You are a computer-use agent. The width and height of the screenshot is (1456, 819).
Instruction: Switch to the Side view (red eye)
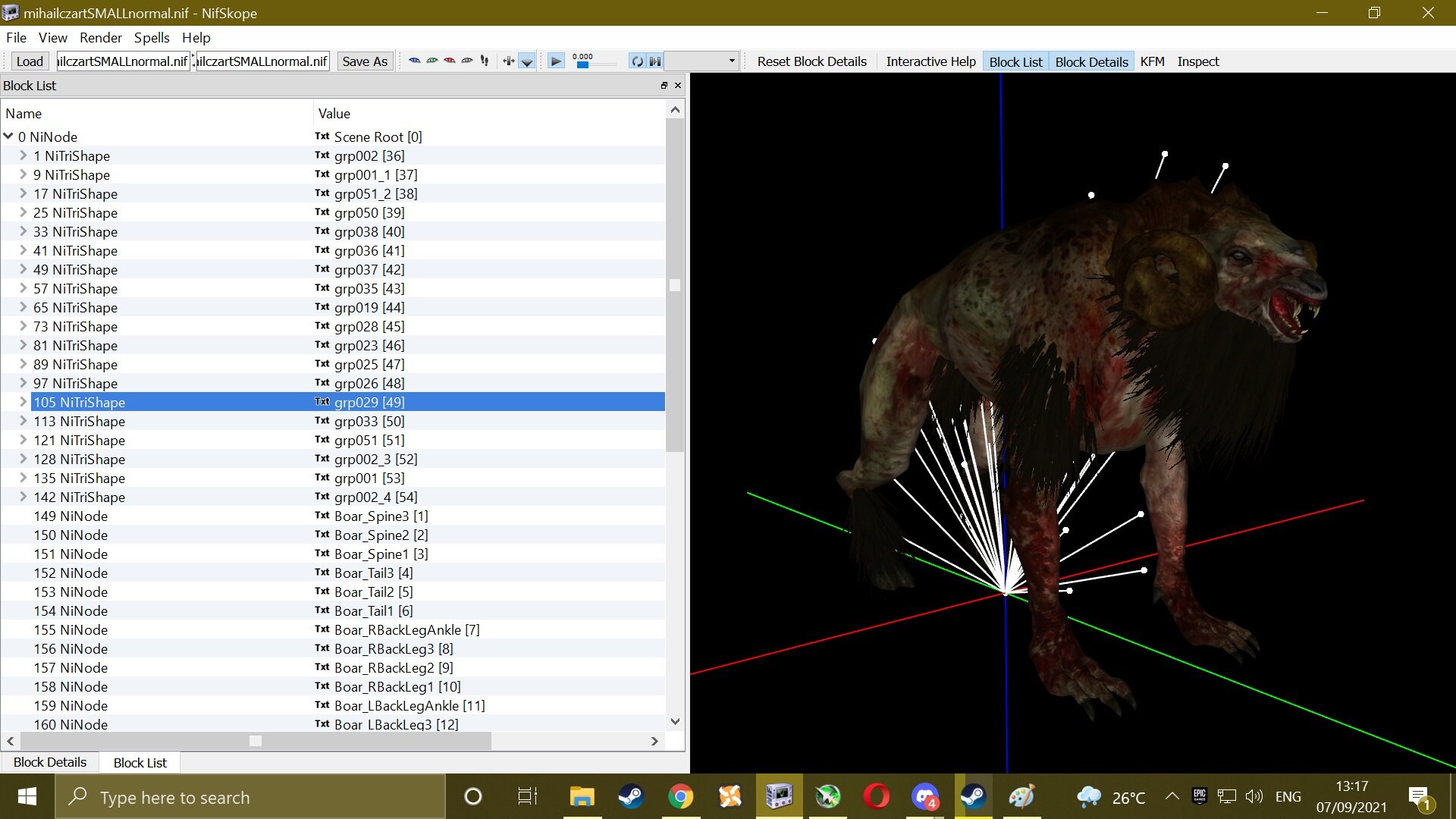pyautogui.click(x=450, y=61)
